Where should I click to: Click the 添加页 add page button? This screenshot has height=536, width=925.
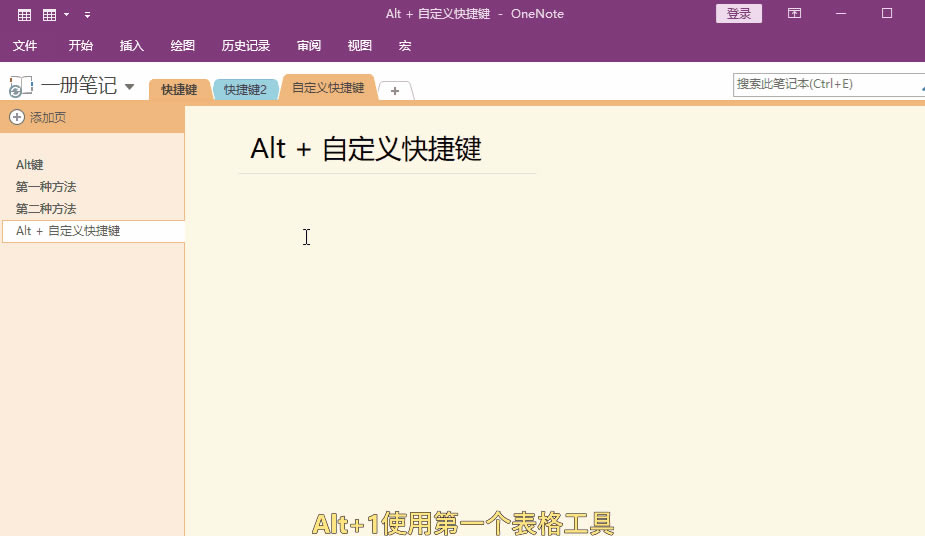[40, 117]
